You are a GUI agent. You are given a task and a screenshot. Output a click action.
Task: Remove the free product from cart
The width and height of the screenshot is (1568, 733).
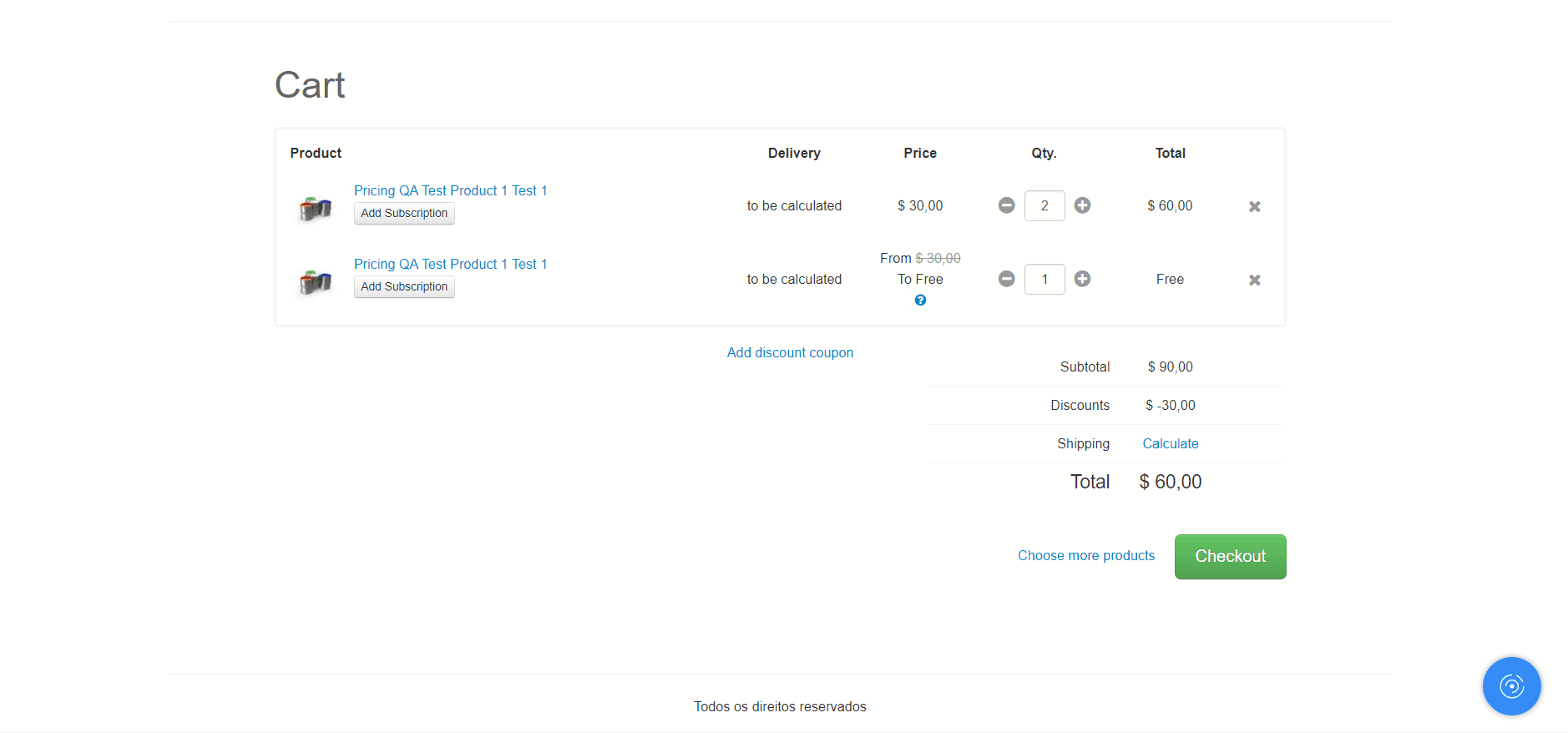[1254, 280]
